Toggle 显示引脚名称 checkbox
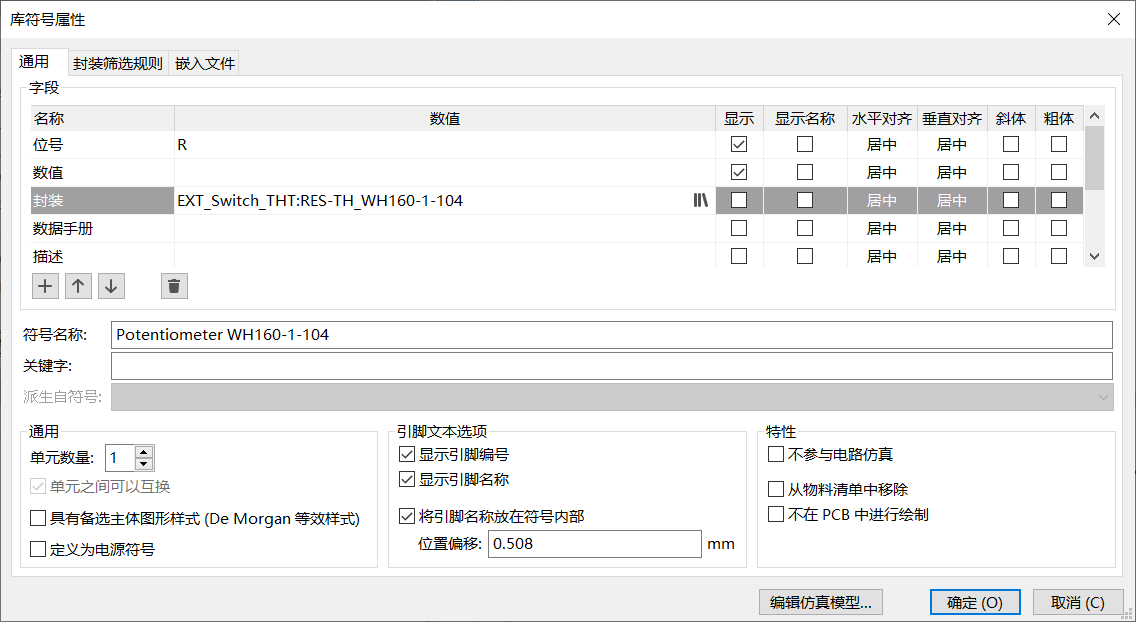Image resolution: width=1136 pixels, height=622 pixels. [407, 480]
